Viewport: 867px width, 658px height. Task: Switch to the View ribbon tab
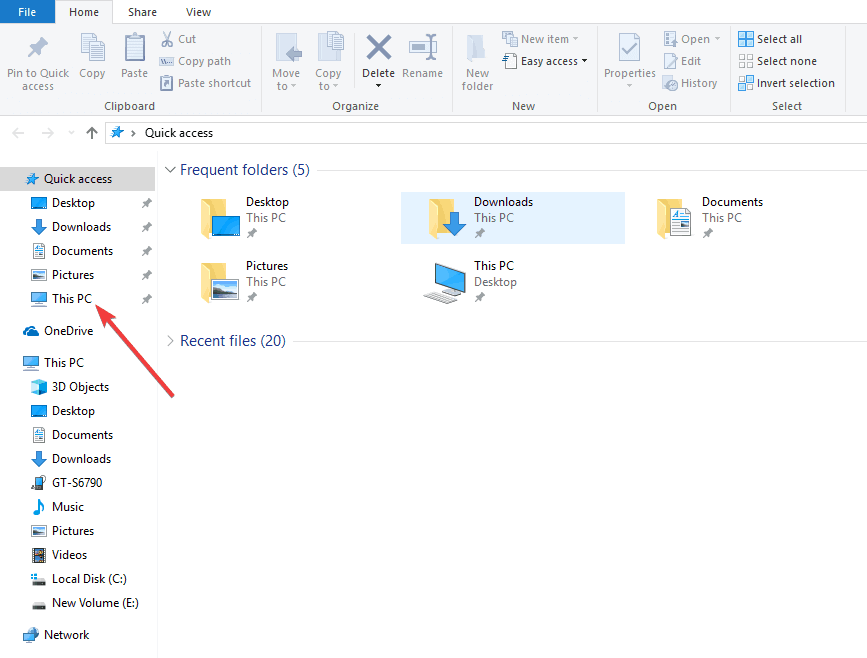pos(198,12)
